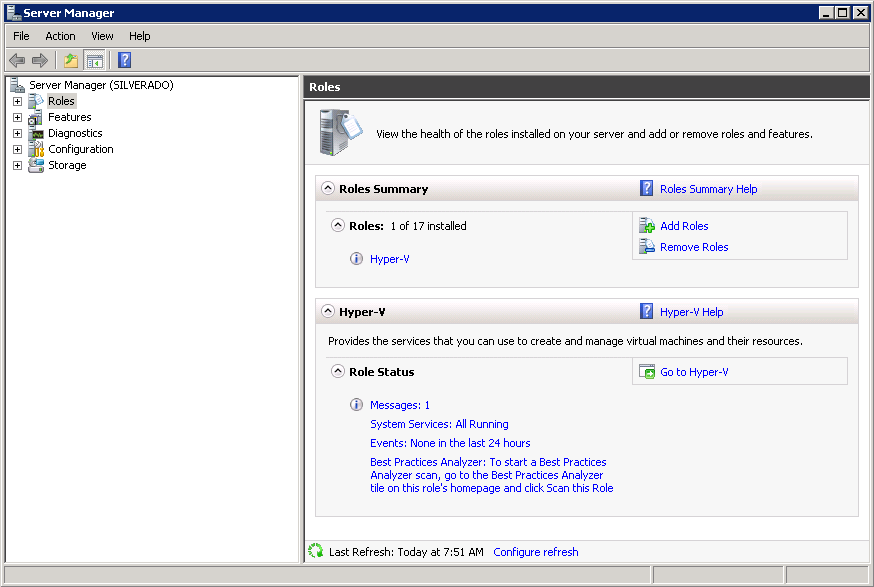
Task: Click the Last Refresh: Today at 7:51 AM text
Action: pos(406,552)
